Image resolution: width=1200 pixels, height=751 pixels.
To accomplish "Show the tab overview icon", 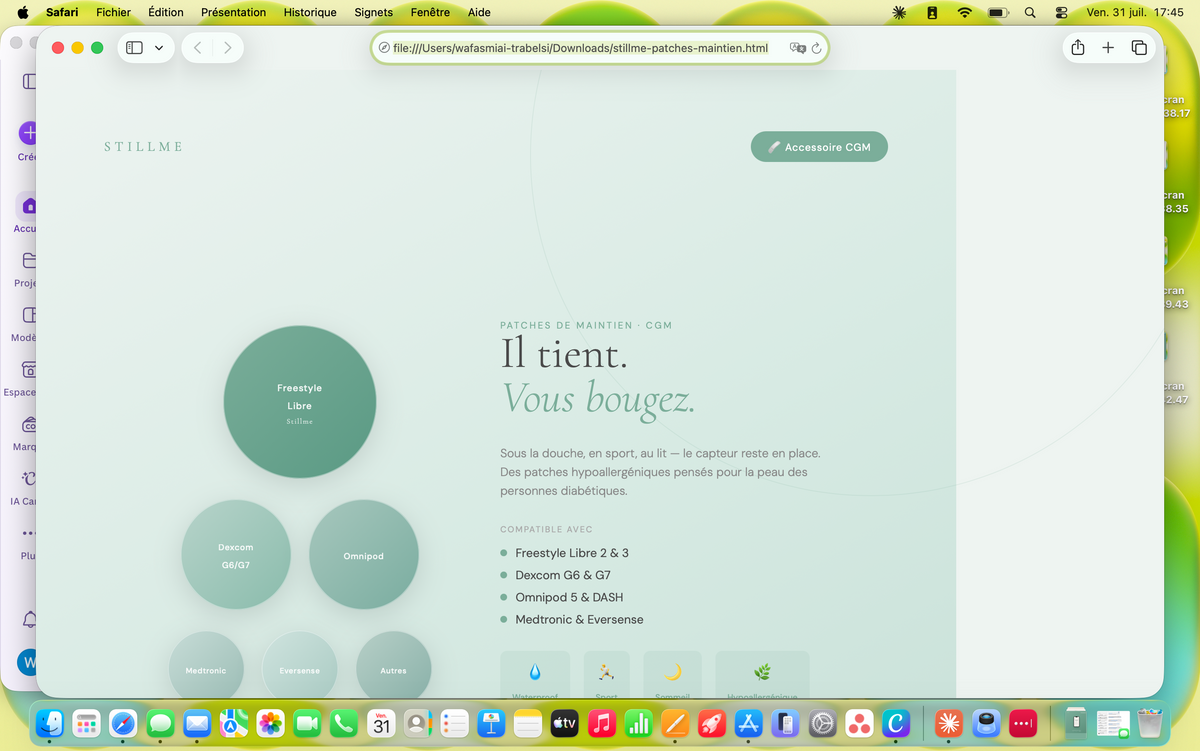I will pyautogui.click(x=1139, y=48).
